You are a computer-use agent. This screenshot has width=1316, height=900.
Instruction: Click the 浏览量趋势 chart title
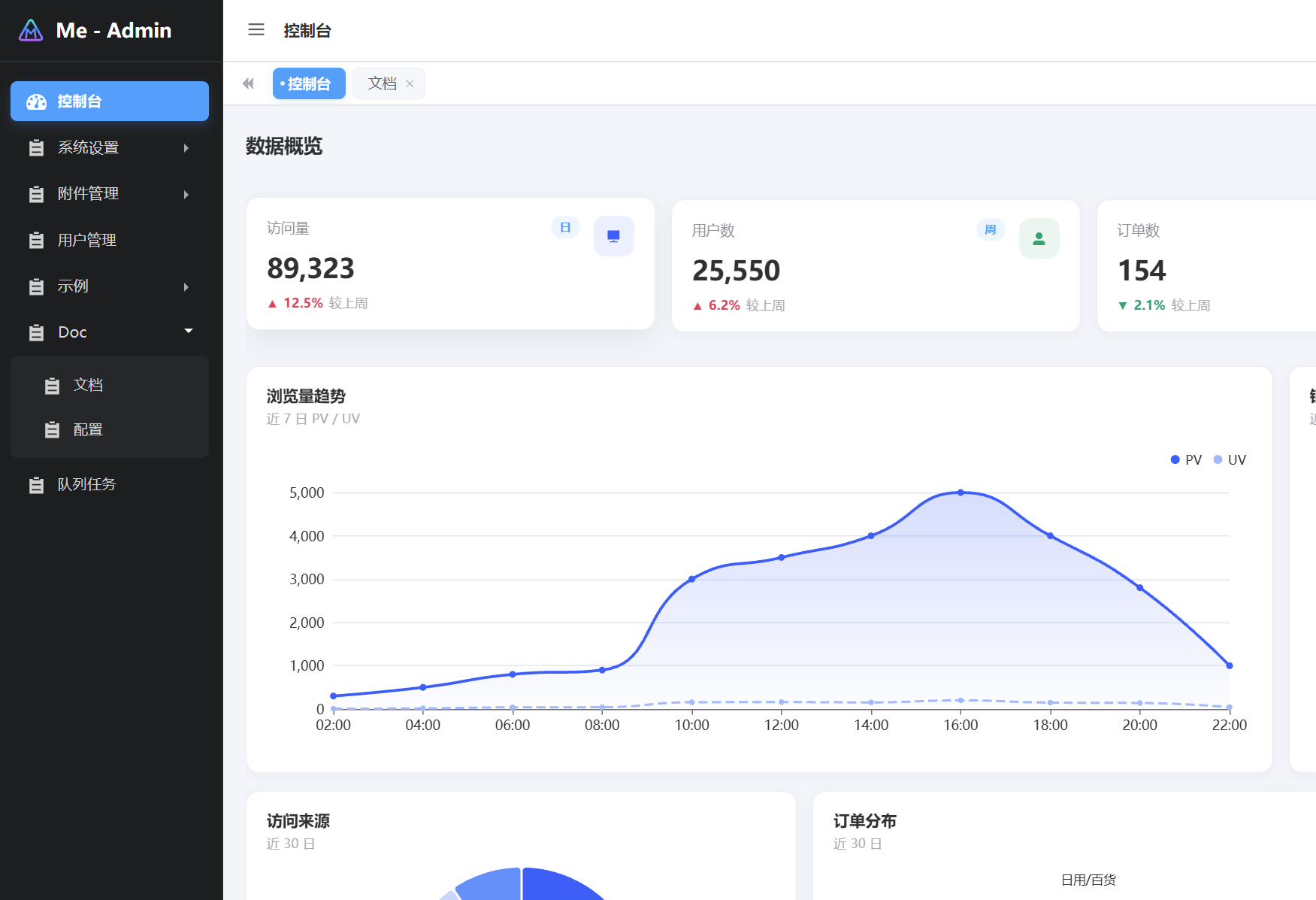[x=306, y=396]
